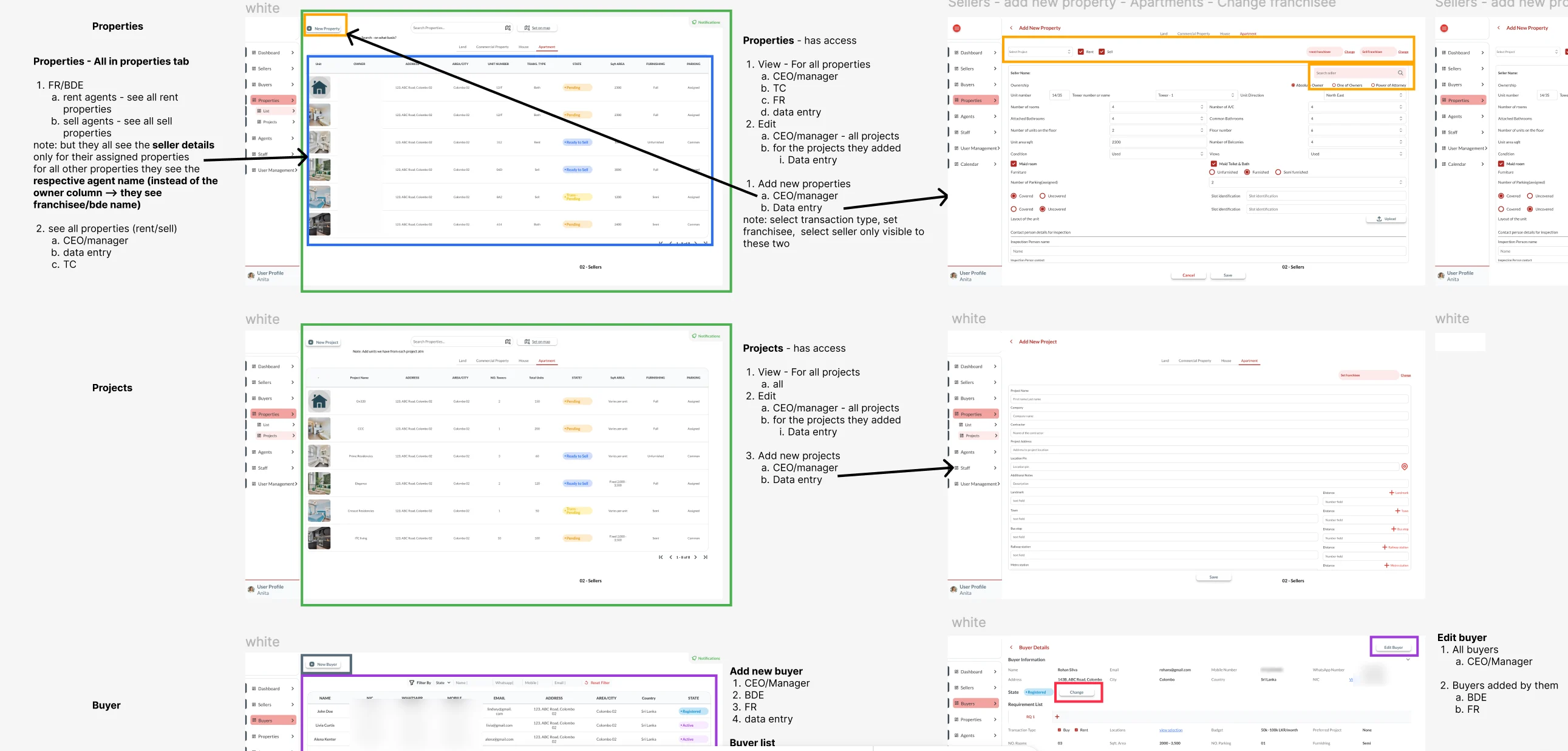Toggle Buy checkbox in Buyer Details transaction type

point(1060,730)
